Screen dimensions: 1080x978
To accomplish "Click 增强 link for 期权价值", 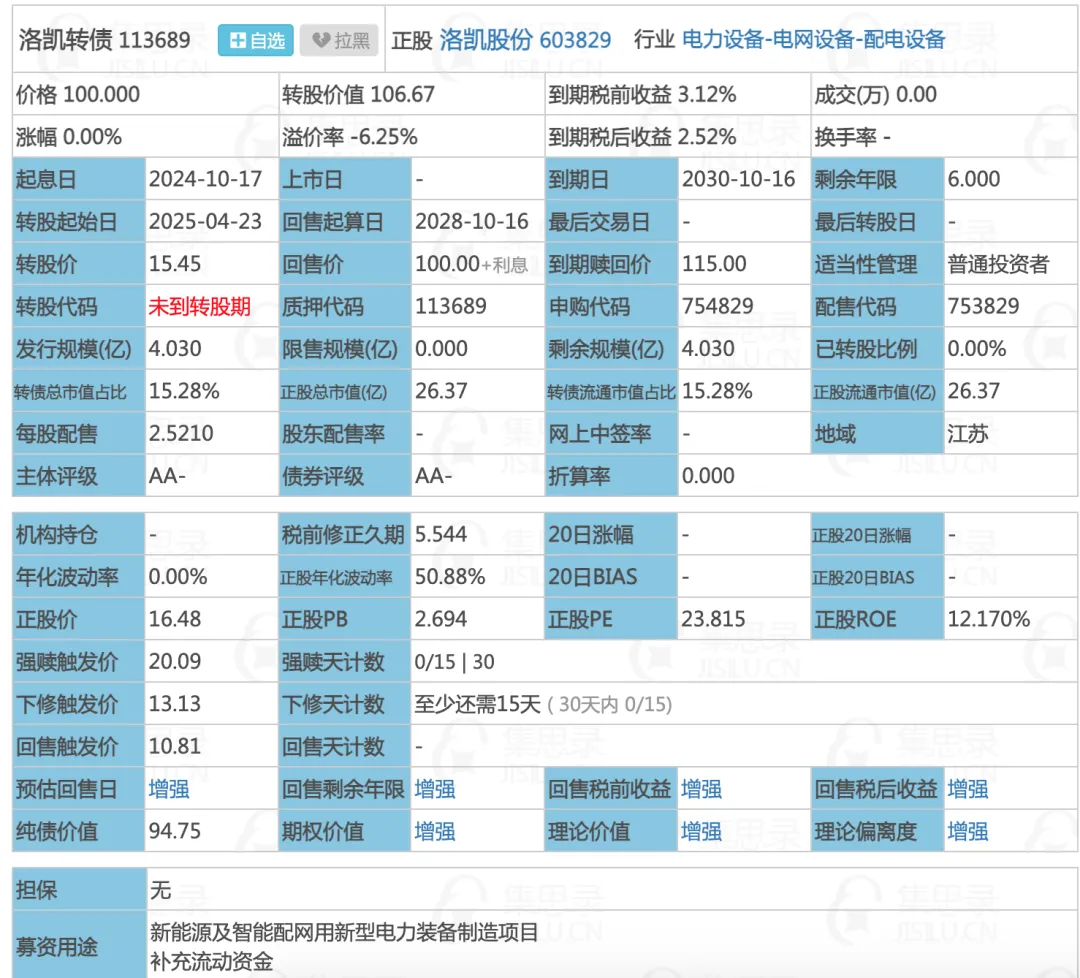I will point(435,832).
